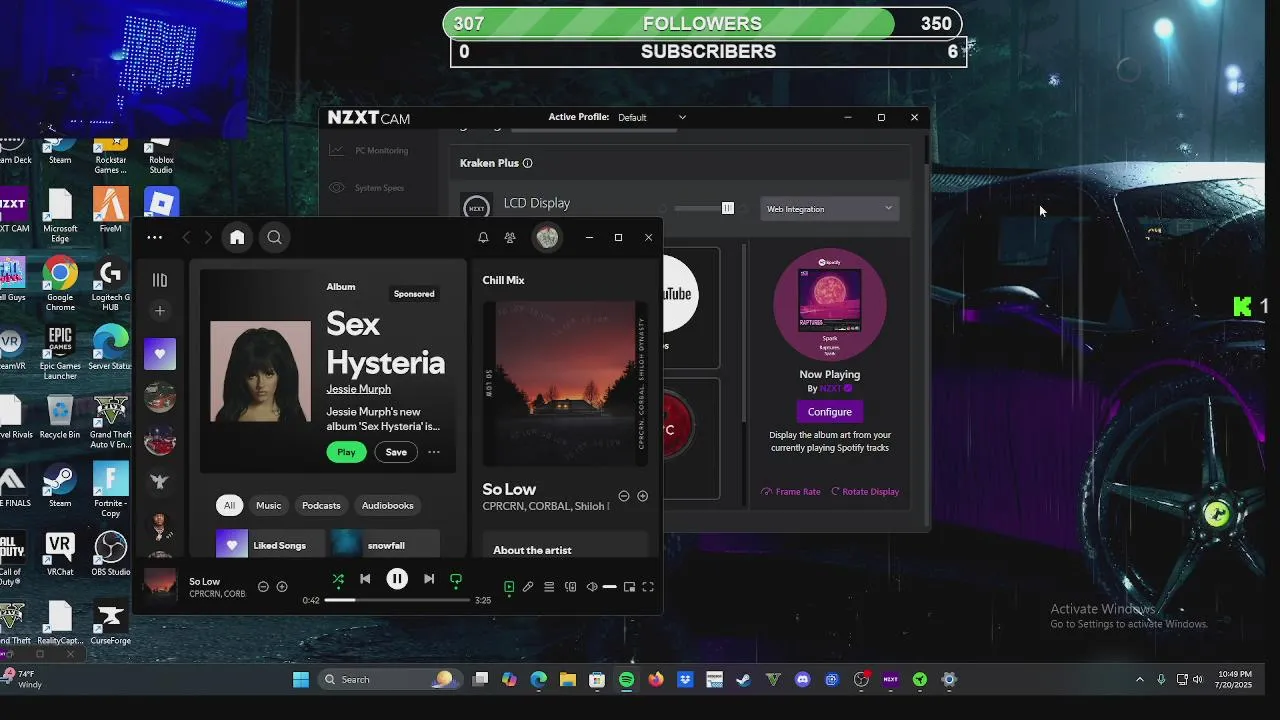
Task: Select the Podcasts filter chip
Action: tap(321, 505)
